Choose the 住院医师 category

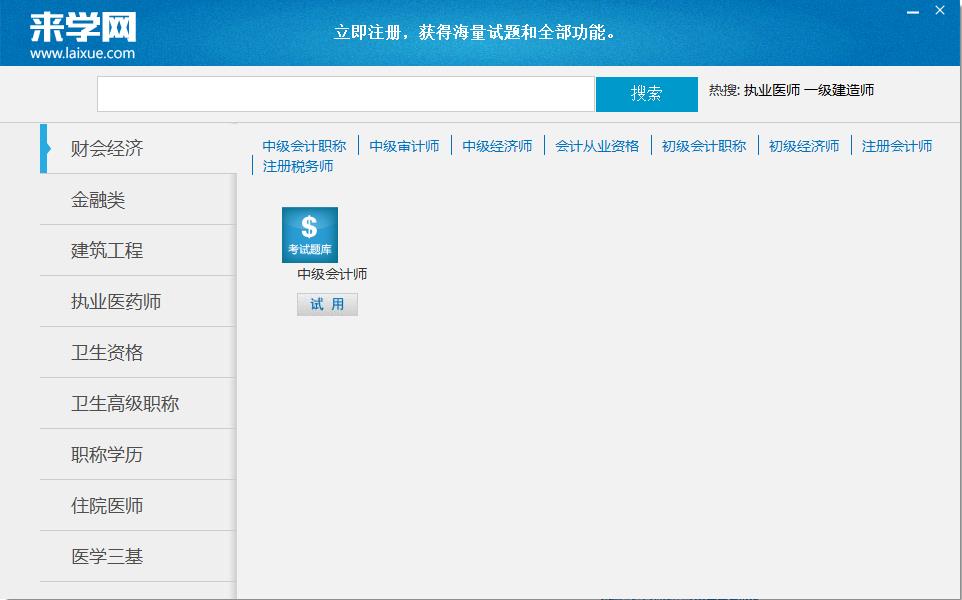(x=139, y=505)
